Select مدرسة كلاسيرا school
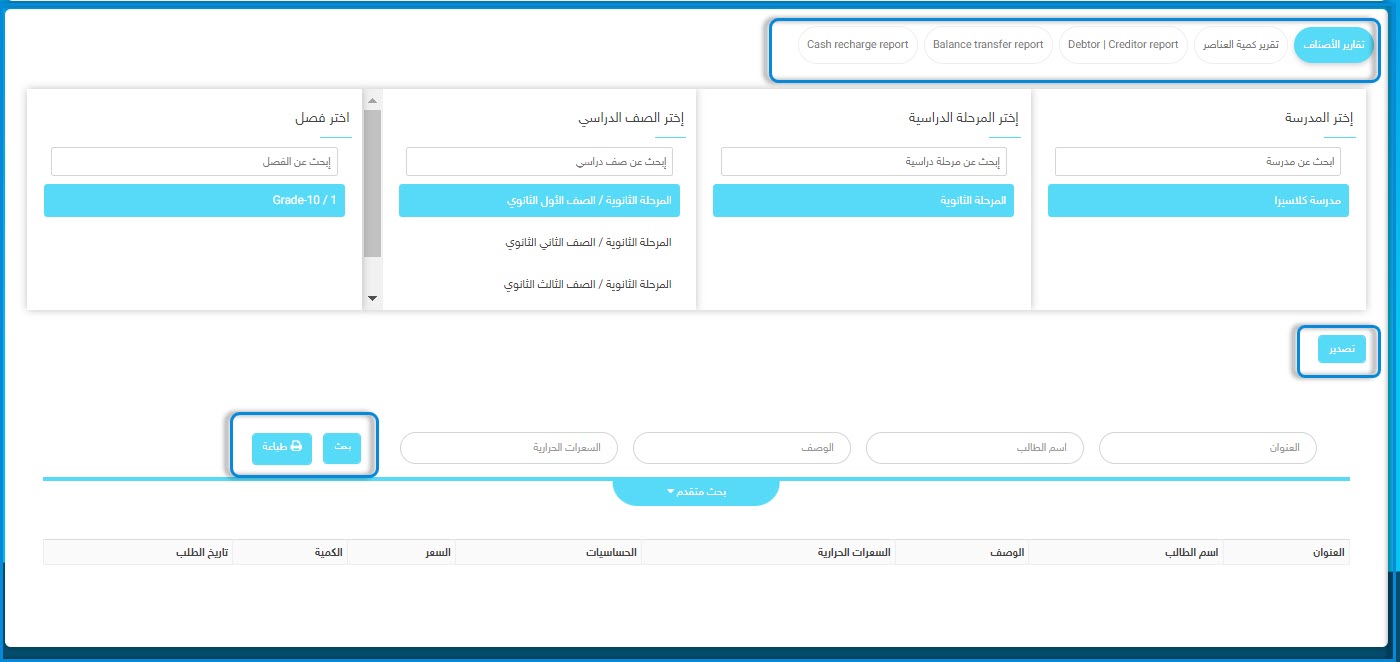1400x662 pixels. click(1198, 201)
